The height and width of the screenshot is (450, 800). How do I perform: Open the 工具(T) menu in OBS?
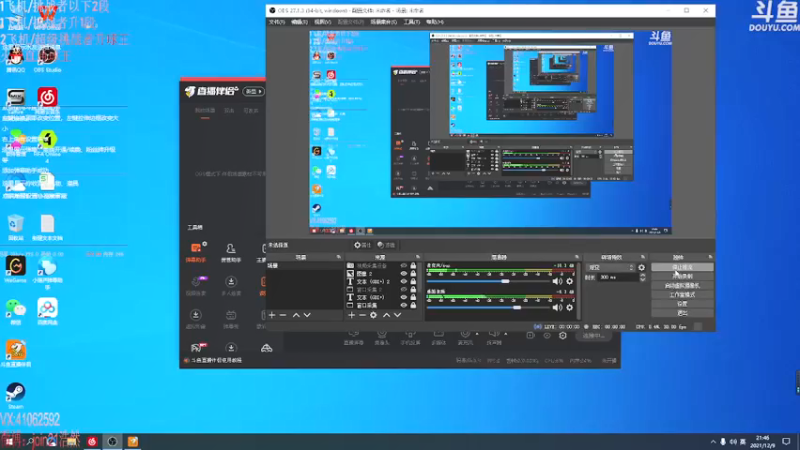coord(412,22)
